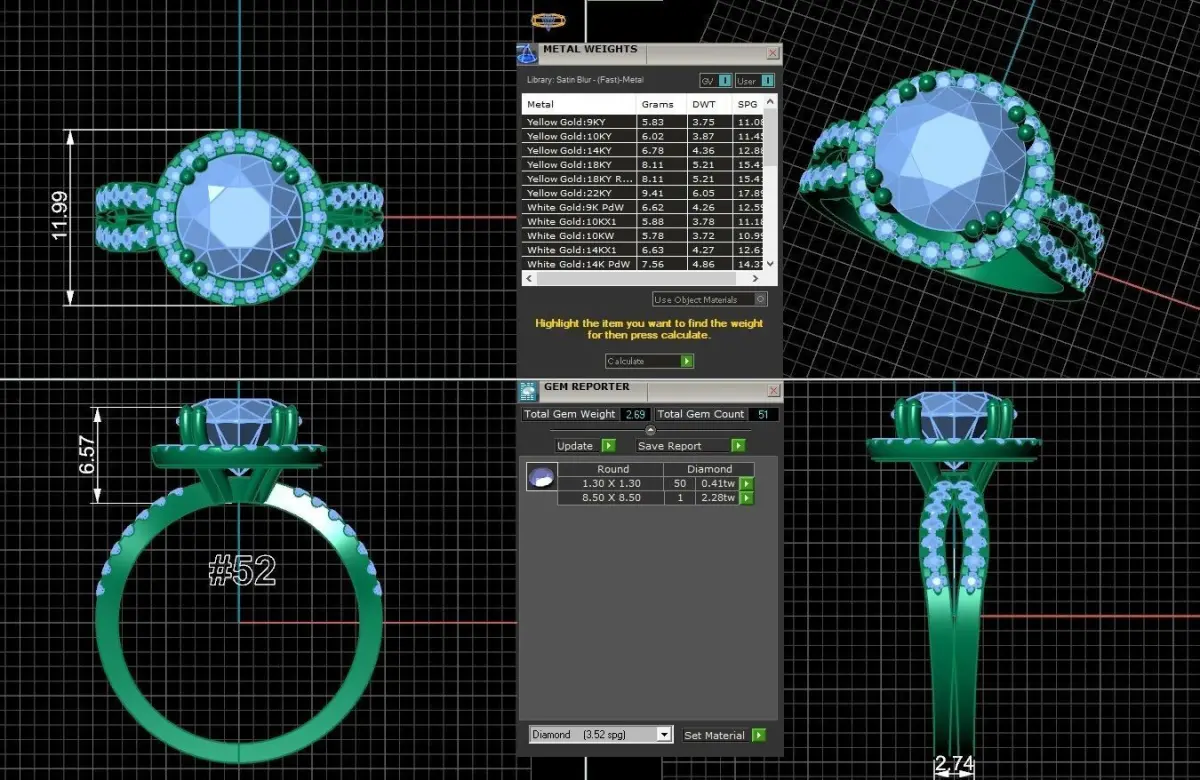Select the Yellow Gold:18KY R... row

pos(643,179)
